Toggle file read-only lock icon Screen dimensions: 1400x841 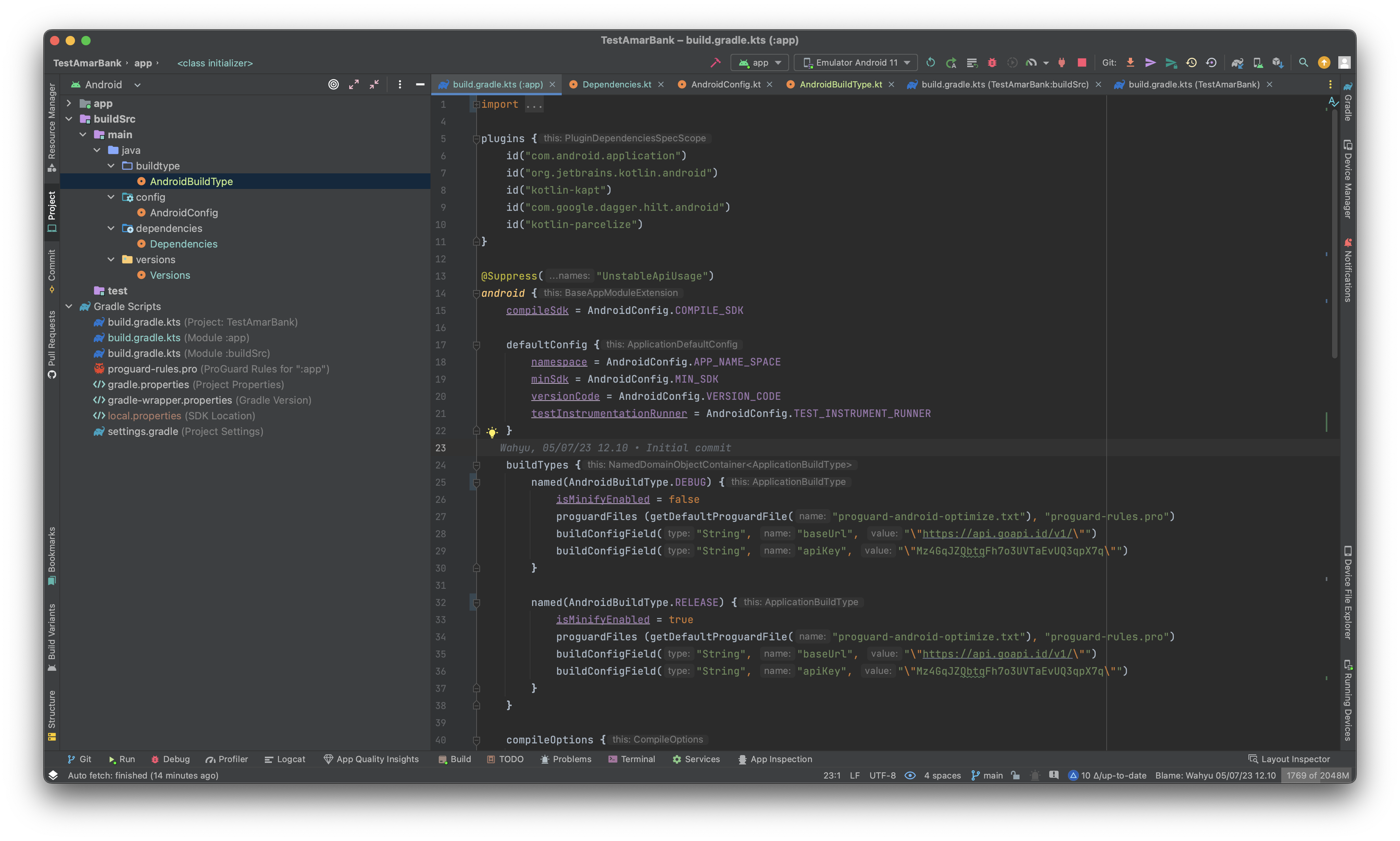pyautogui.click(x=1015, y=775)
